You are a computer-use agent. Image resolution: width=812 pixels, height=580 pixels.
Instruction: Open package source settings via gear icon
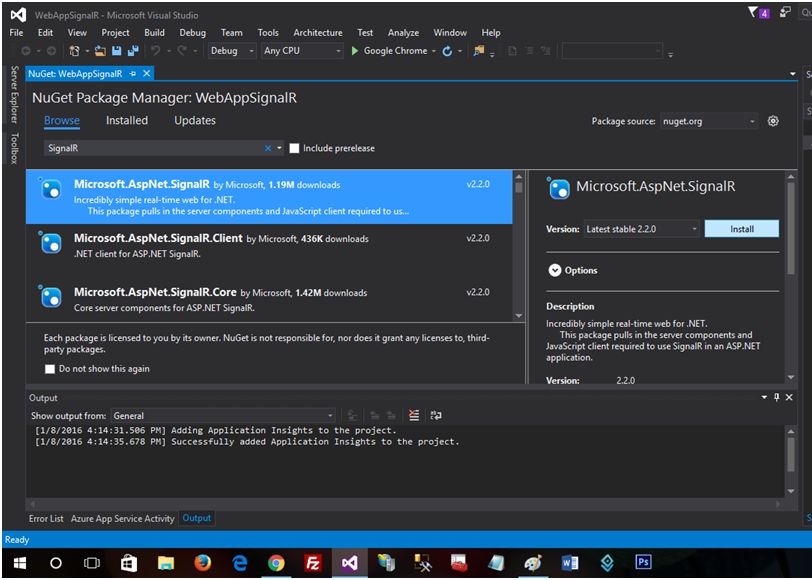772,119
